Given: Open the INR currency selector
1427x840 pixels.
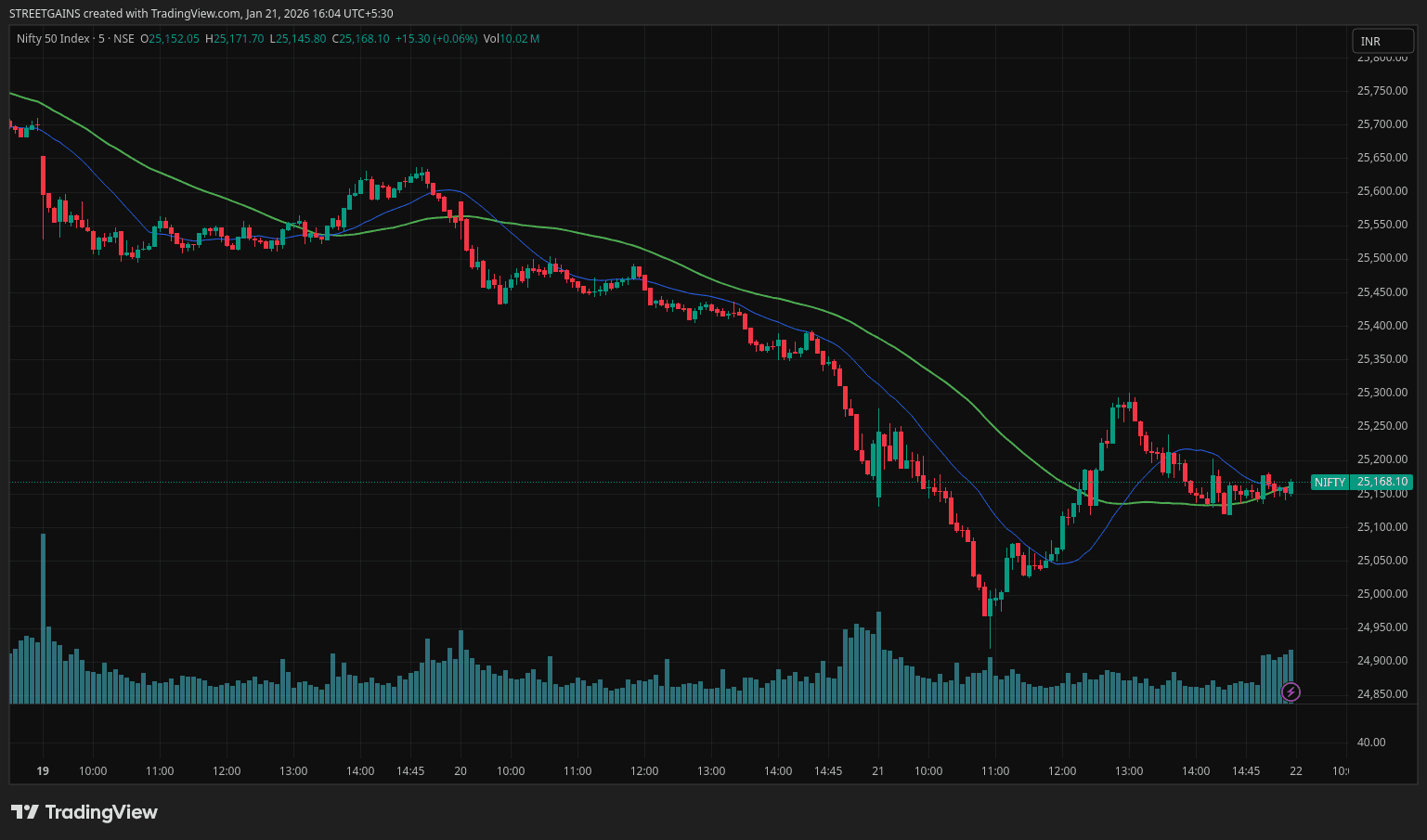Looking at the screenshot, I should (1382, 41).
